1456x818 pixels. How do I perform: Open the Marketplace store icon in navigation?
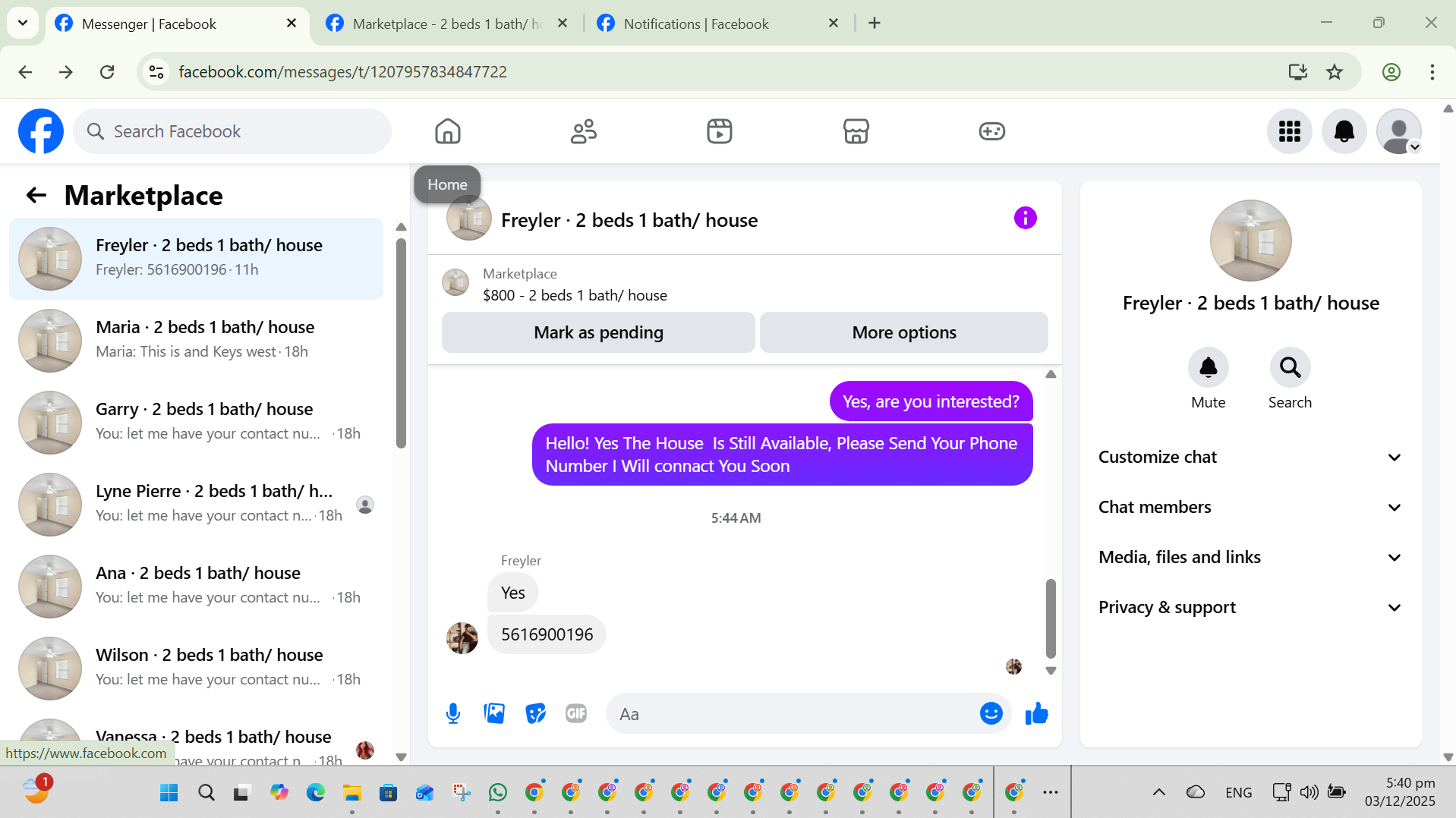pyautogui.click(x=856, y=131)
